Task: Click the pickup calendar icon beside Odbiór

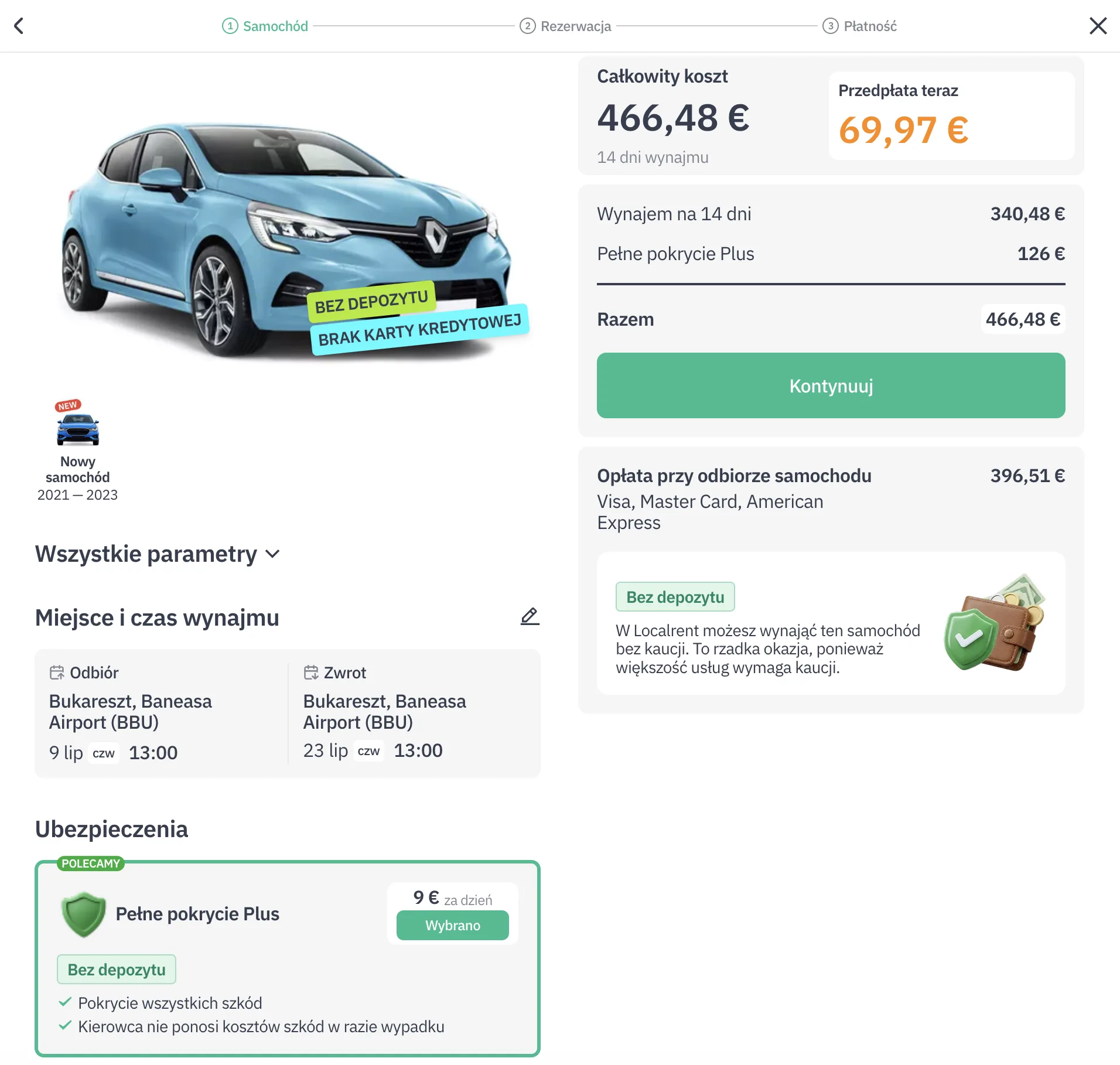Action: (x=57, y=673)
